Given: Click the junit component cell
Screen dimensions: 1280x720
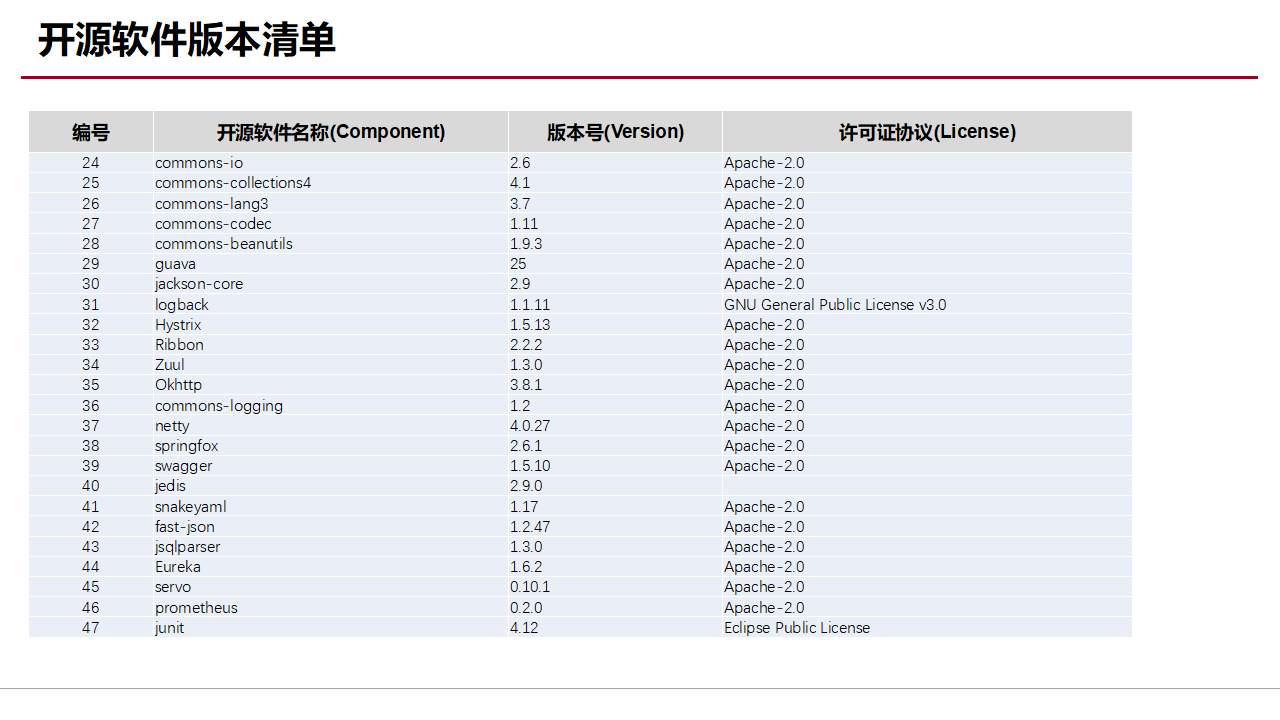Looking at the screenshot, I should point(331,628).
